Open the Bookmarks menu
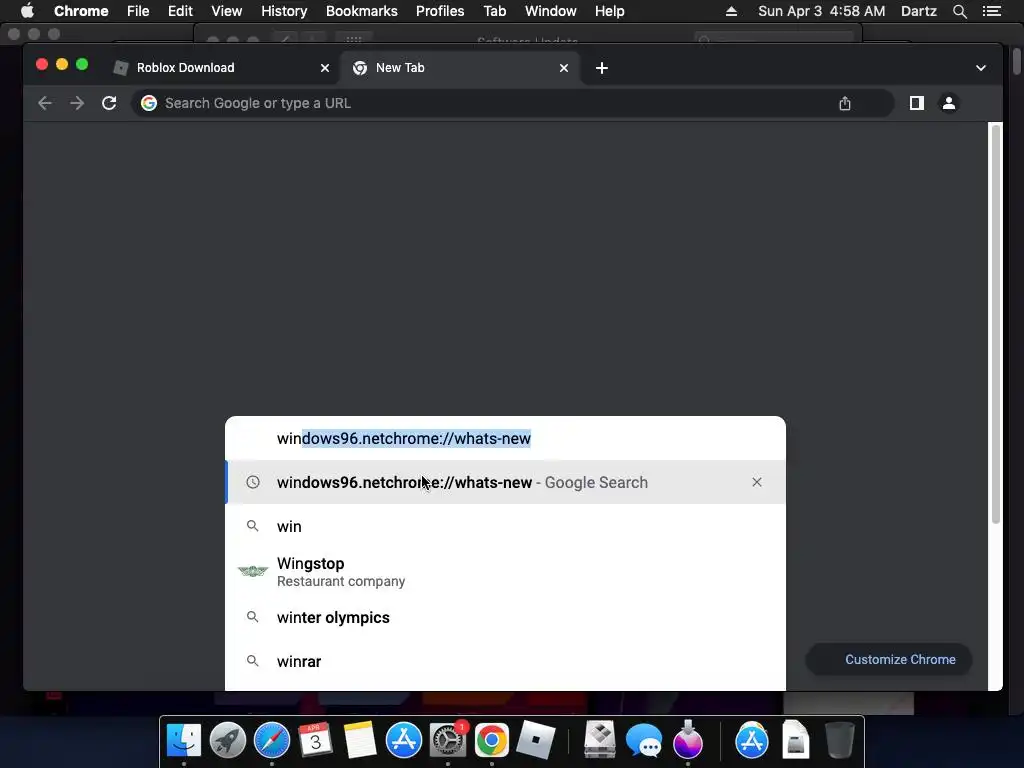Image resolution: width=1024 pixels, height=768 pixels. [x=362, y=11]
